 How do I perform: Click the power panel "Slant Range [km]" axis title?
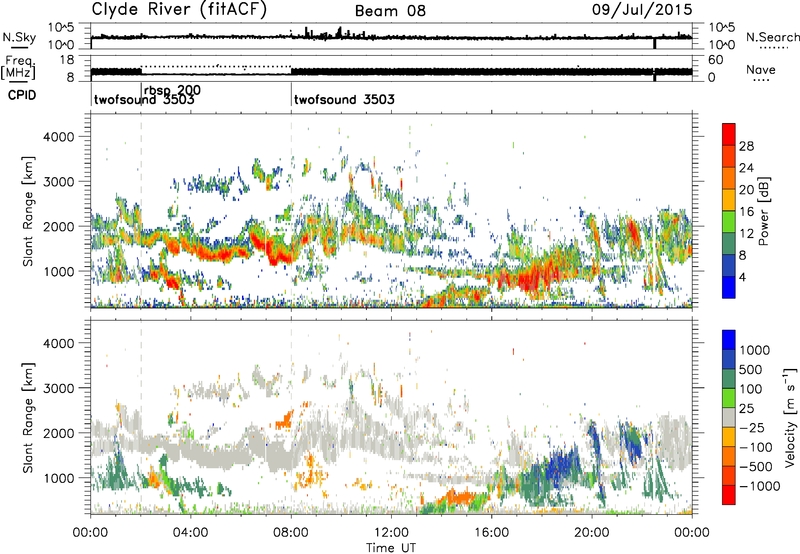[x=28, y=211]
